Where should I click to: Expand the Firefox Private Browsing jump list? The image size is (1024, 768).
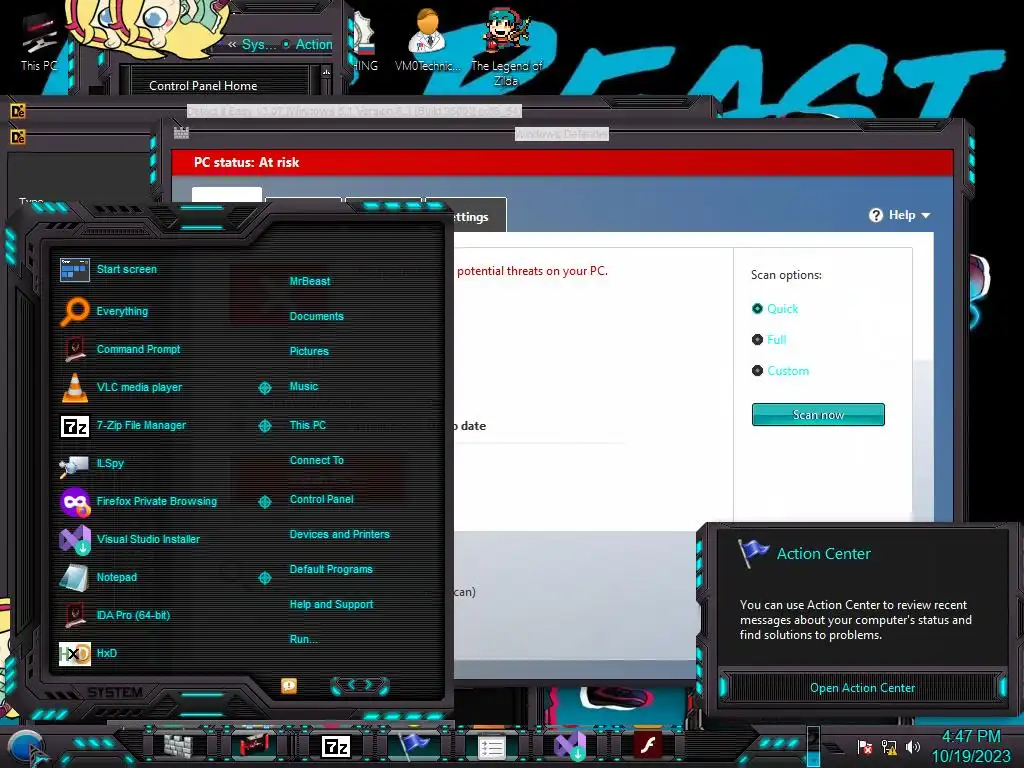[x=264, y=502]
